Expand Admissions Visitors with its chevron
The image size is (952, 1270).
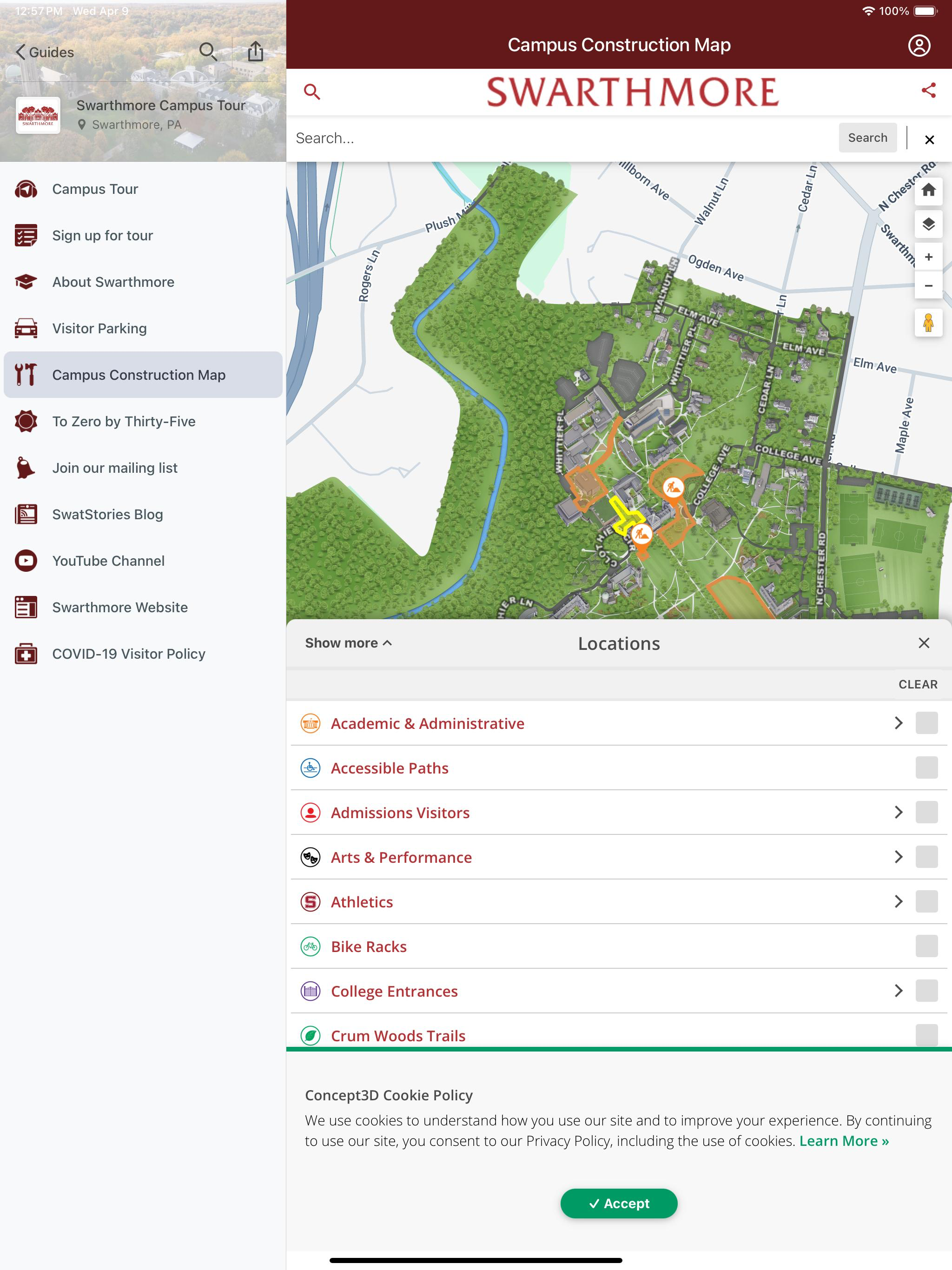(899, 813)
